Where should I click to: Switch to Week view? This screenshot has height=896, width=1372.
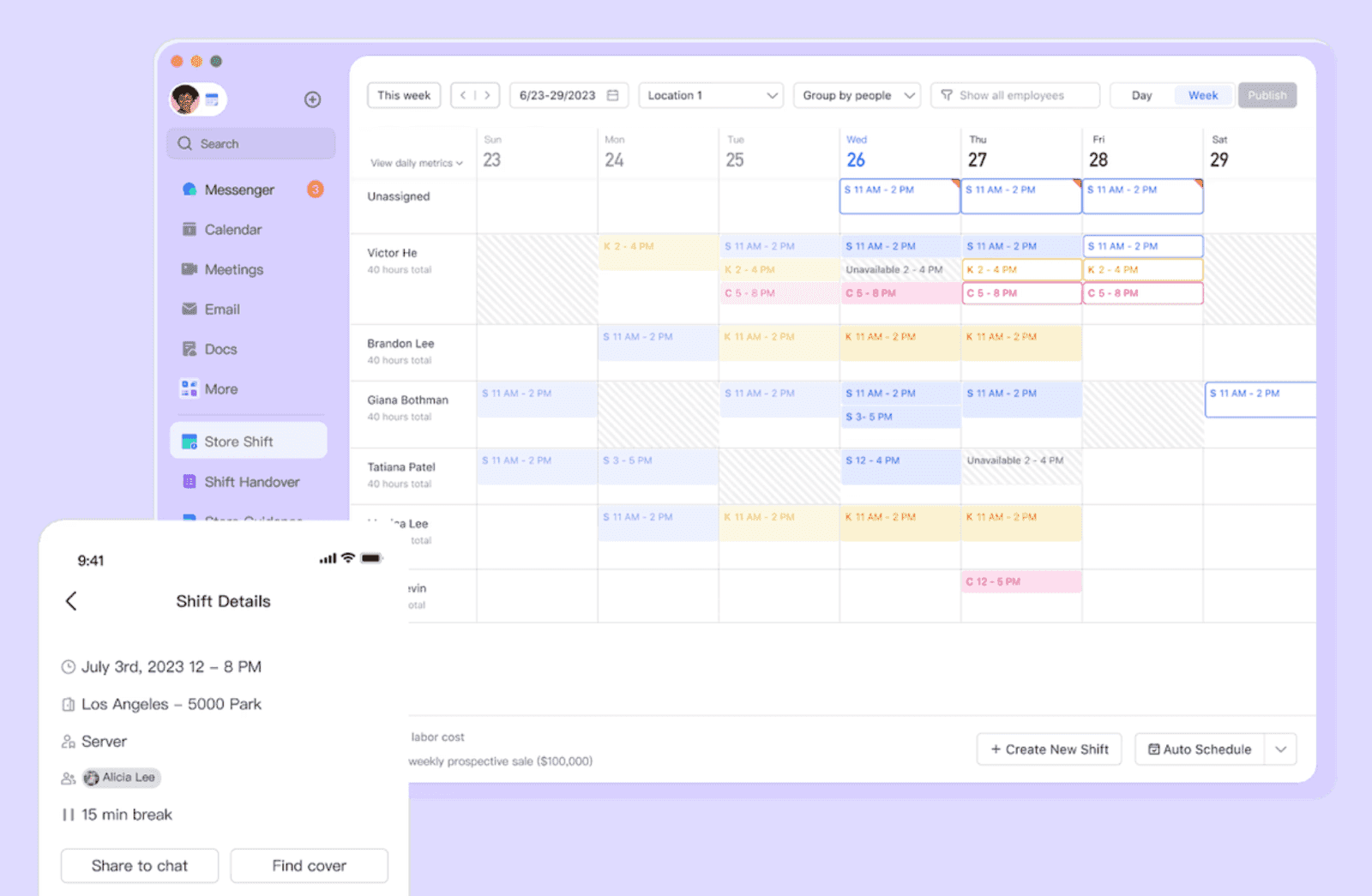click(x=1203, y=95)
